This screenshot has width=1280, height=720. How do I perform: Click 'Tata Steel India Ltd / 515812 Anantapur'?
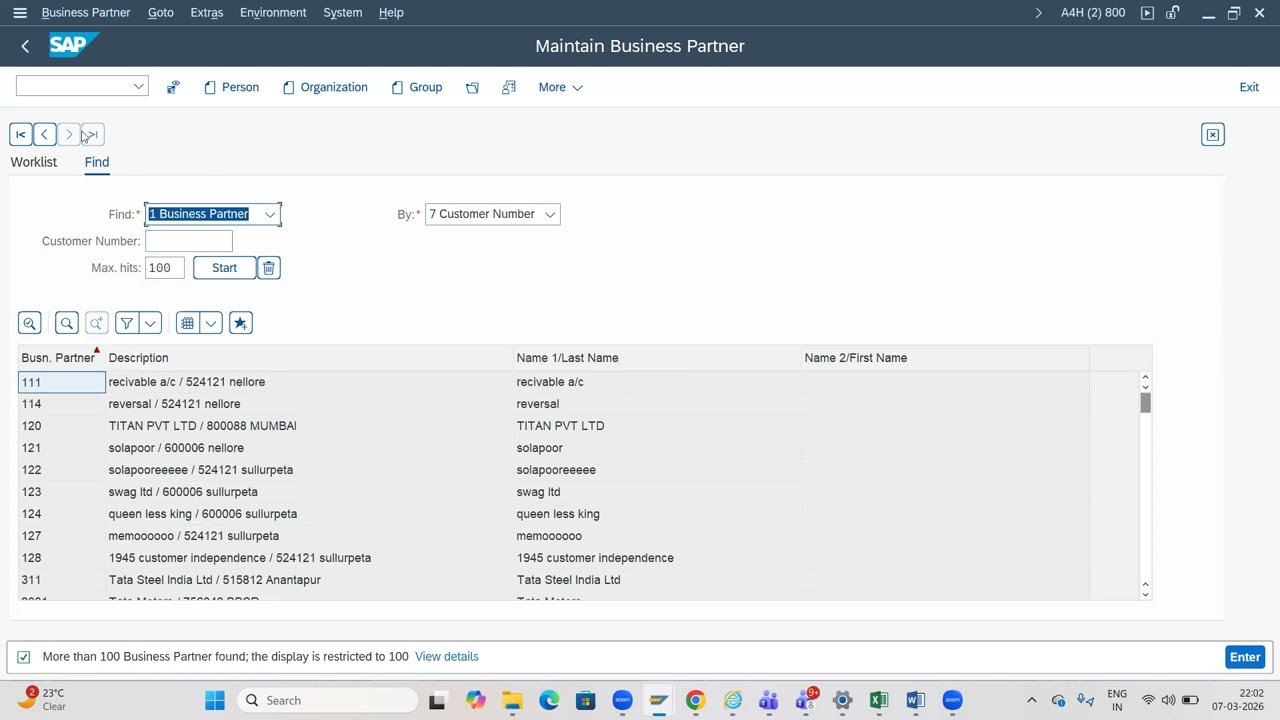pos(215,580)
